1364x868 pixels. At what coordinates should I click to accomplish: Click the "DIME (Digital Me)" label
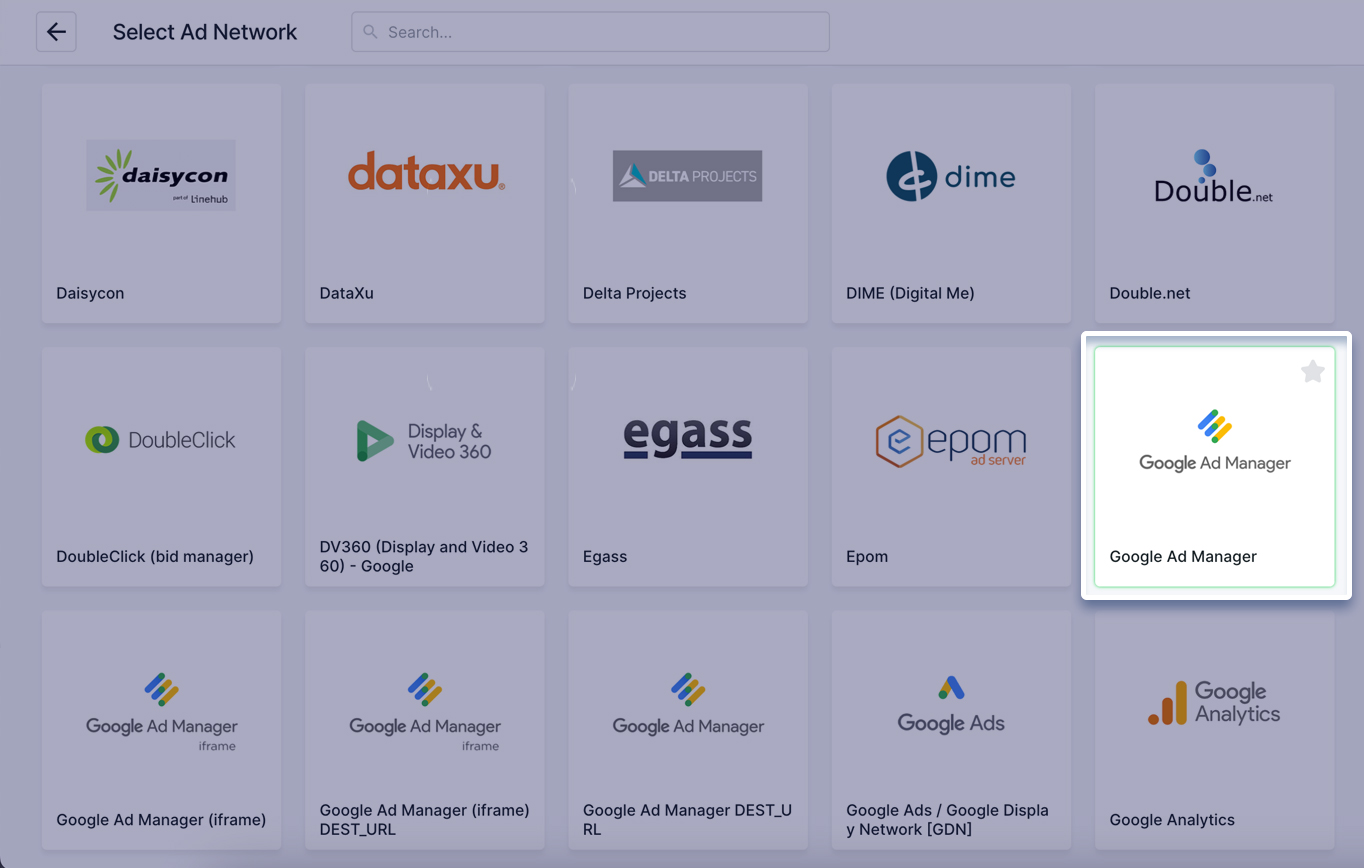(x=910, y=293)
